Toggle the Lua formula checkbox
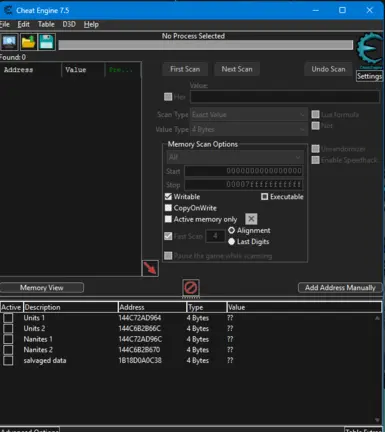The height and width of the screenshot is (432, 385). tap(315, 114)
